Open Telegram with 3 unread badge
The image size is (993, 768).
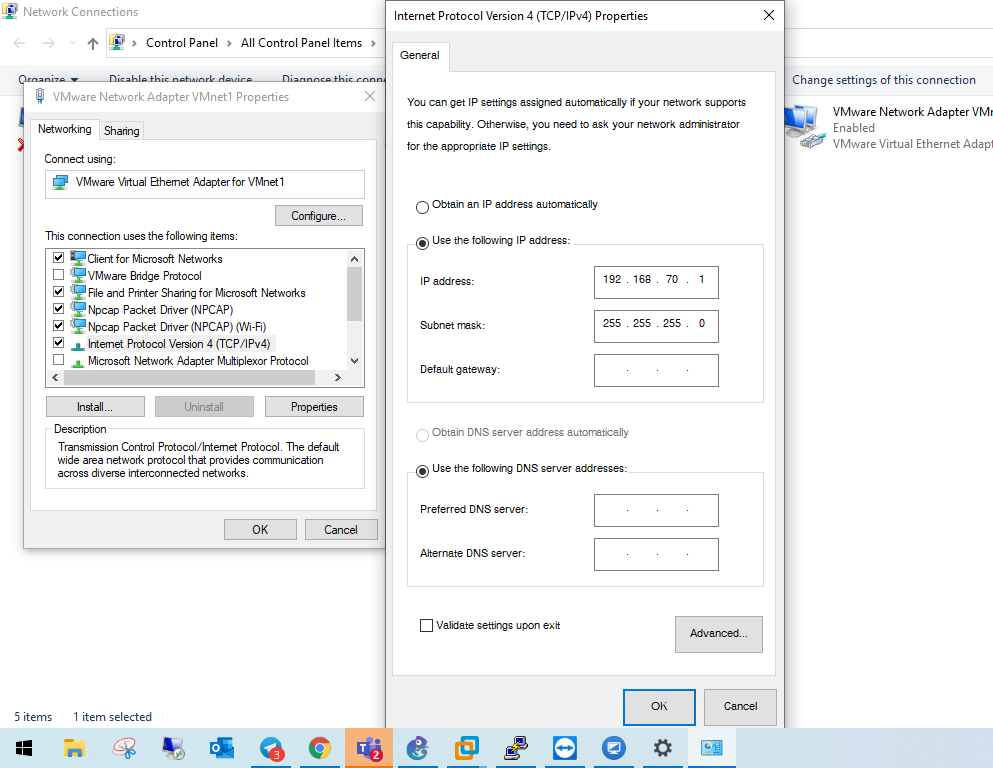271,748
